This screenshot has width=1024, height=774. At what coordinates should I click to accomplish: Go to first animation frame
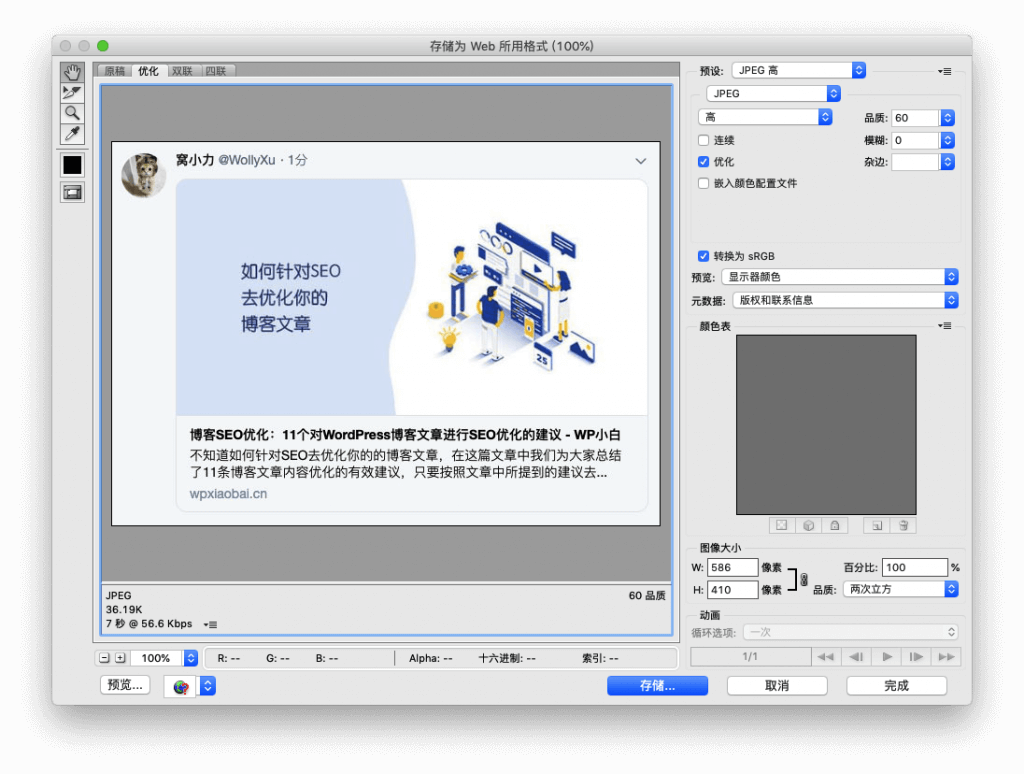826,656
